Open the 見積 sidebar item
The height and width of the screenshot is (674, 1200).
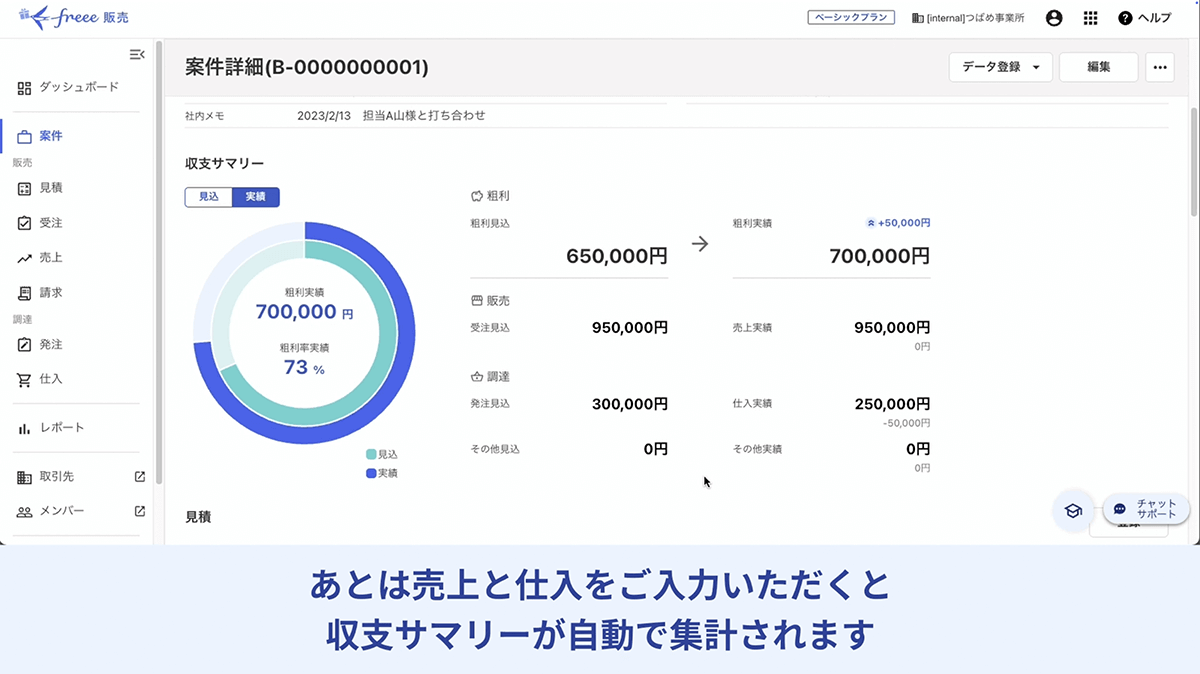point(51,188)
